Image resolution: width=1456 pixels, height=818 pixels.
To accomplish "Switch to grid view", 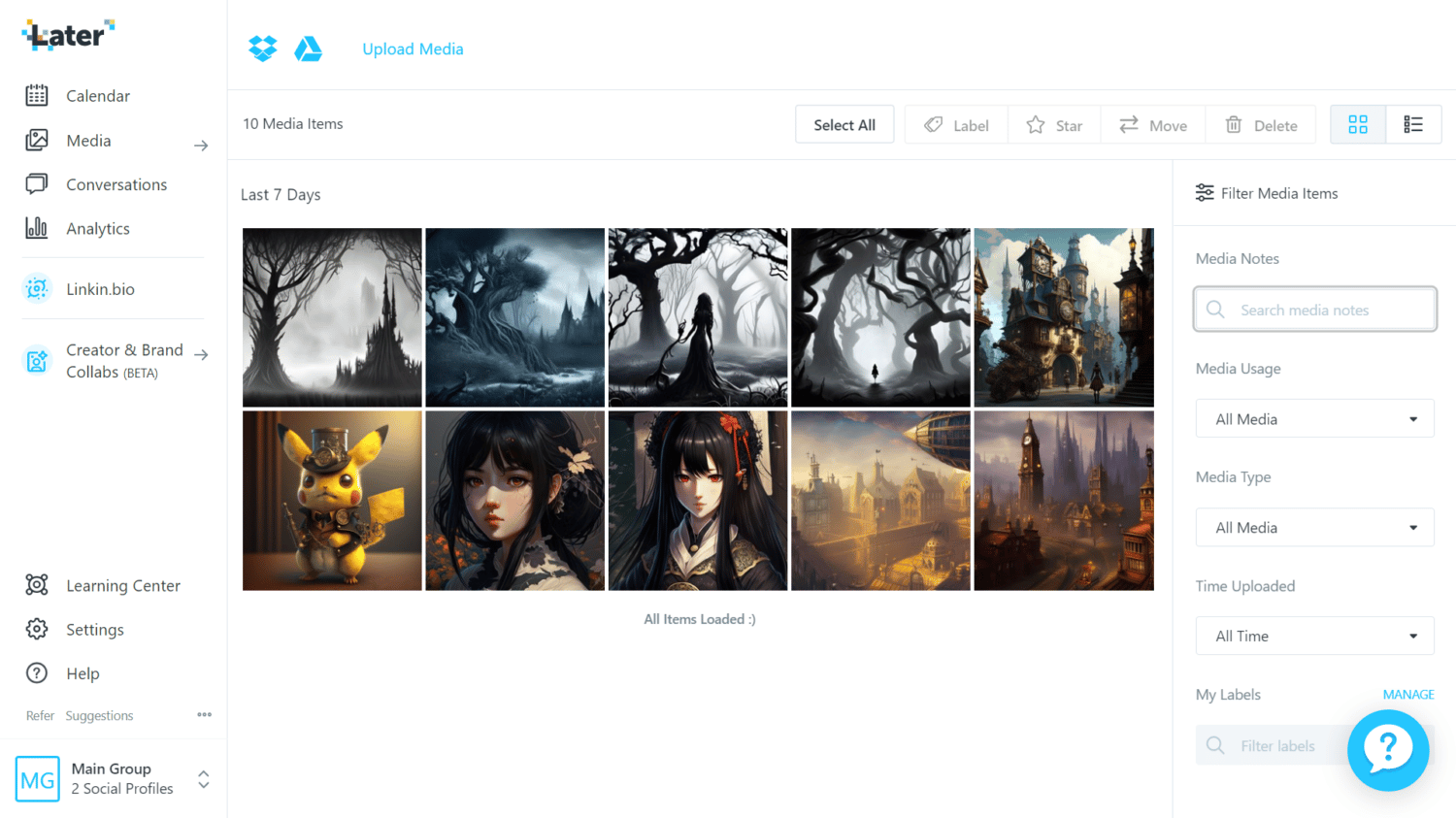I will tap(1358, 124).
